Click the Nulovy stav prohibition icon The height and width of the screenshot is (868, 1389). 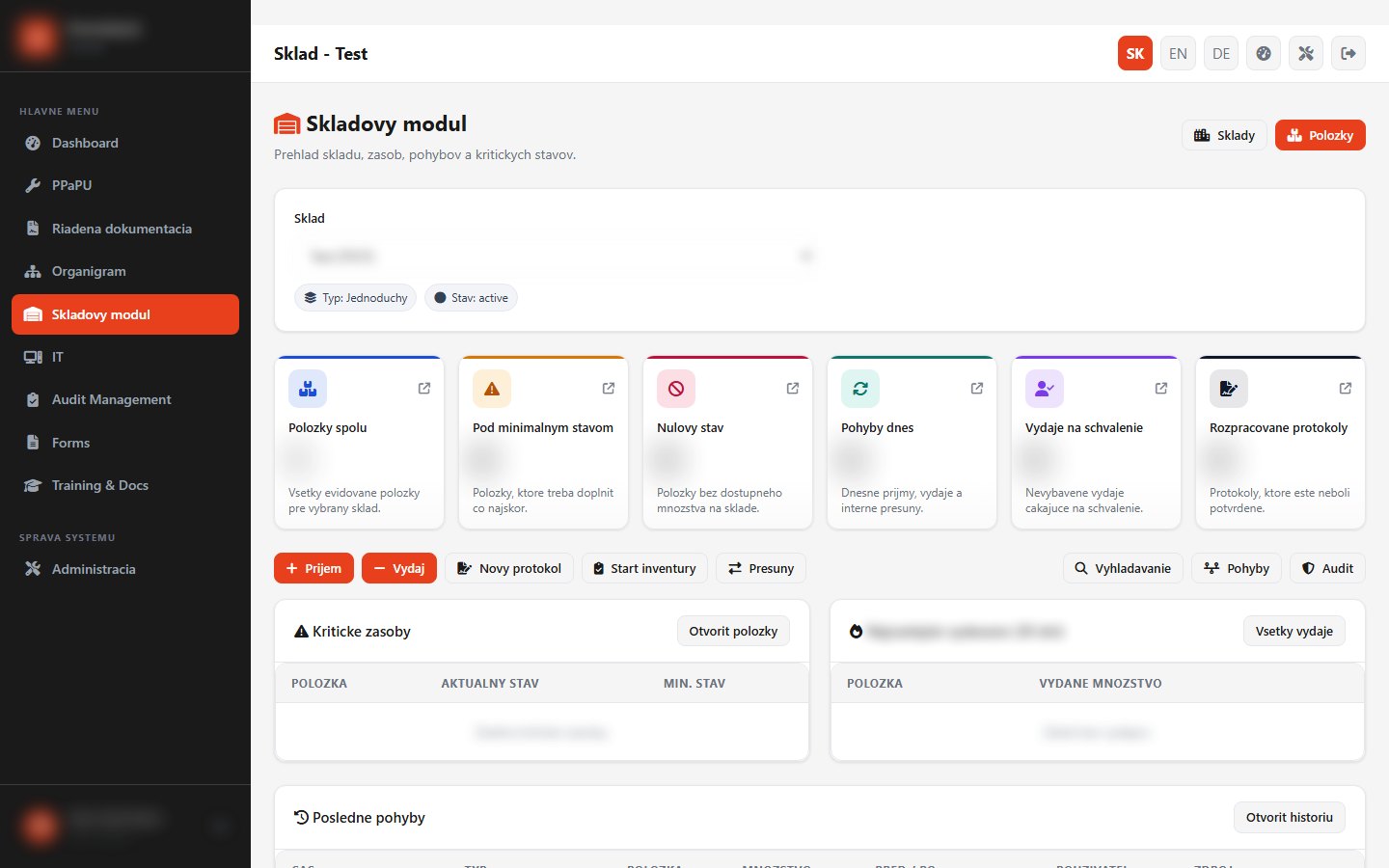[676, 389]
